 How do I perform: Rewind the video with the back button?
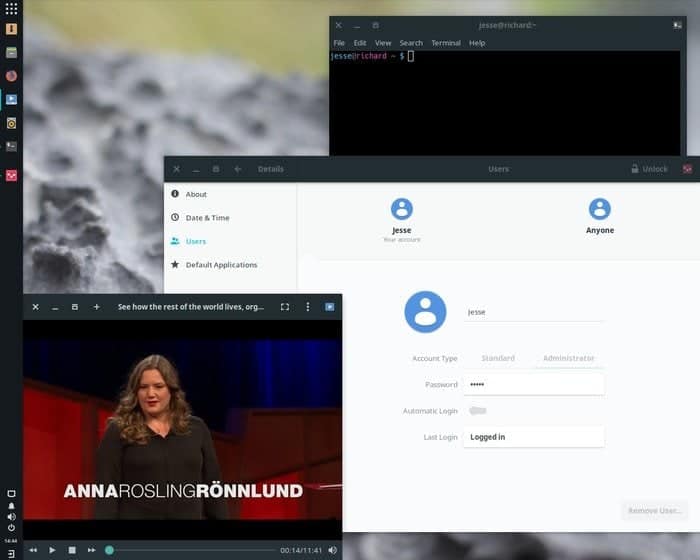click(33, 550)
